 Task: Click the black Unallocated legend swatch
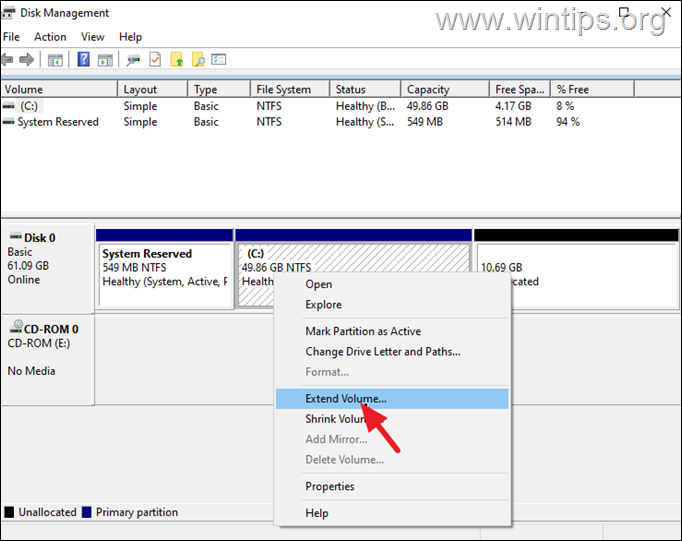9,512
